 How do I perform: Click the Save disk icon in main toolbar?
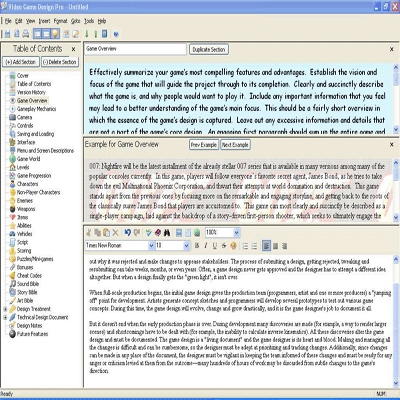pyautogui.click(x=7, y=34)
